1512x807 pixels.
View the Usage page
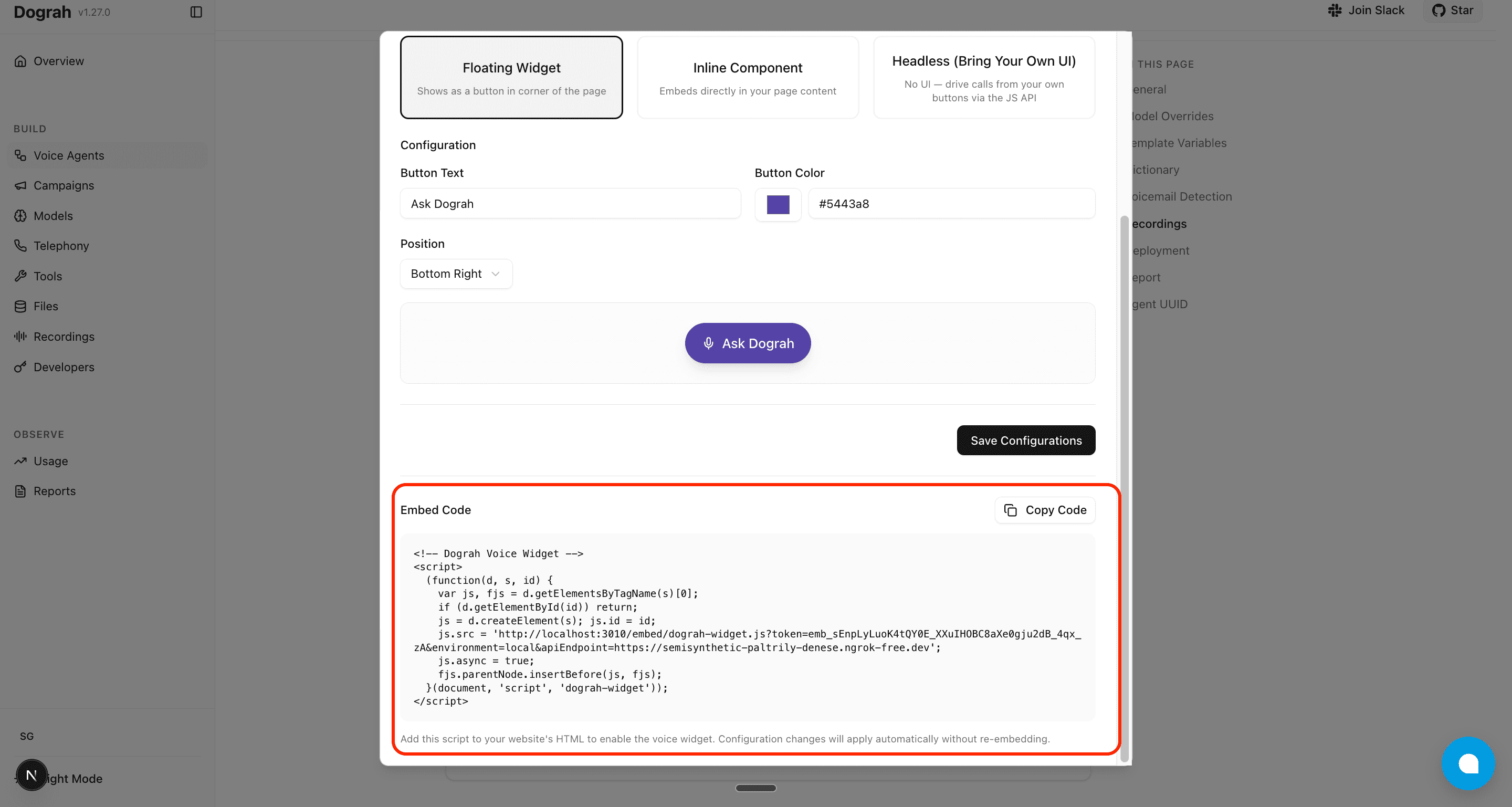(x=108, y=462)
